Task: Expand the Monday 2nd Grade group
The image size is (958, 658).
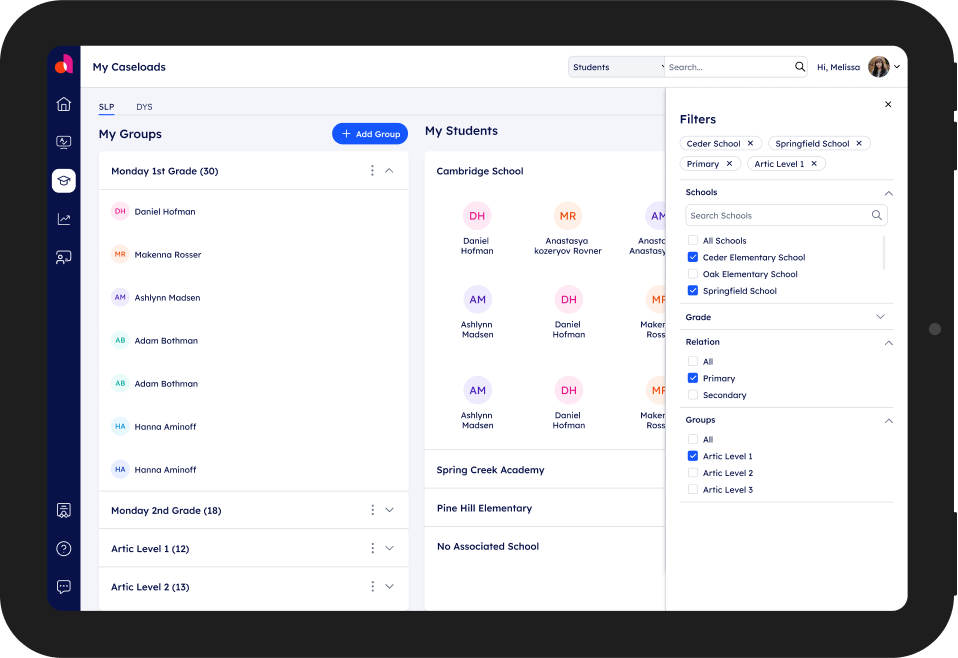Action: pos(389,510)
